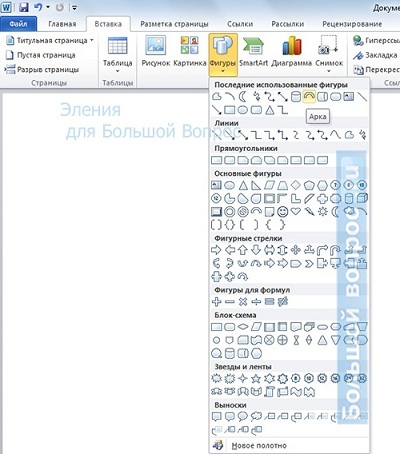Viewport: 400px width, 454px height.
Task: Open Титульная страница dropdown arrow
Action: (92, 40)
